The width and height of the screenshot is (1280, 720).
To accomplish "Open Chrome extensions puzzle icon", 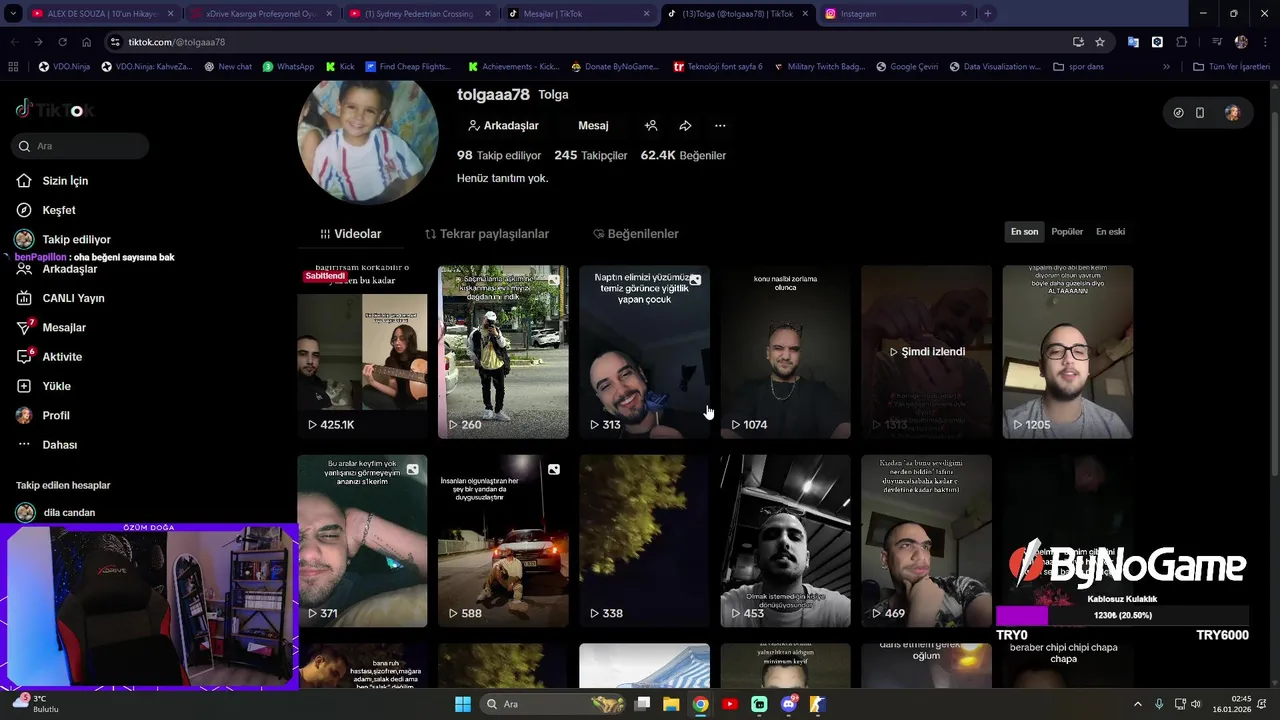I will click(1182, 42).
